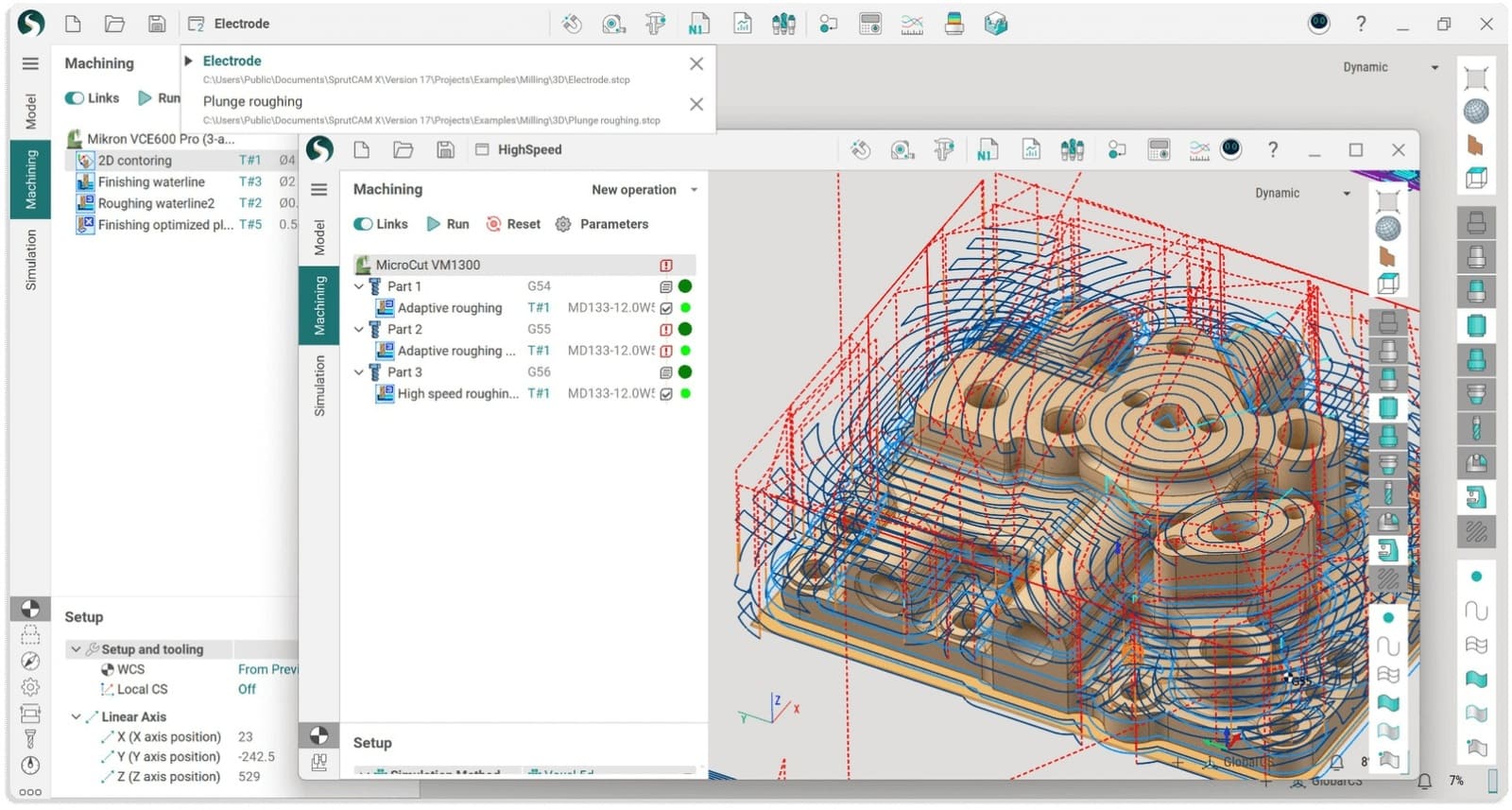
Task: Open project folder icon in HighSpeed window
Action: point(404,149)
